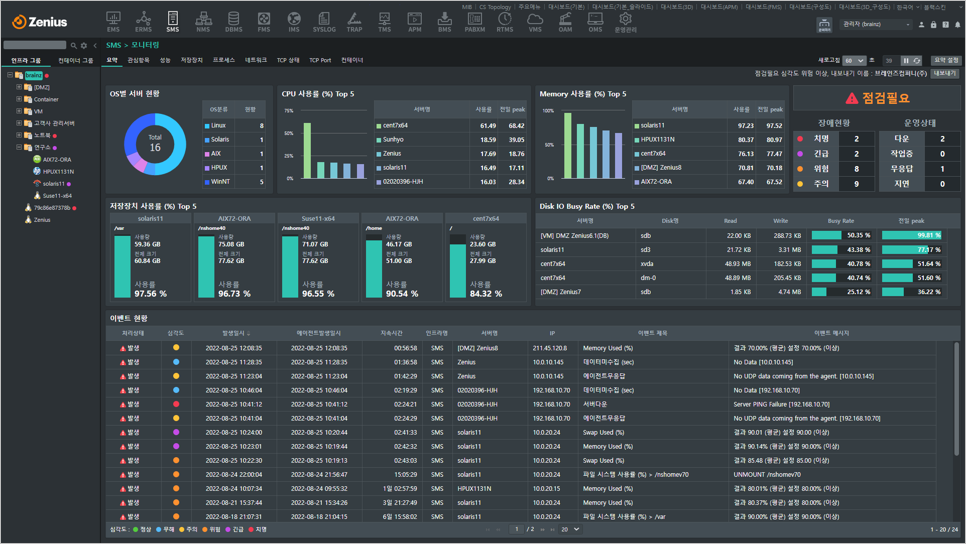Collapse the 연구소 tree folder
The image size is (966, 544).
(19, 147)
